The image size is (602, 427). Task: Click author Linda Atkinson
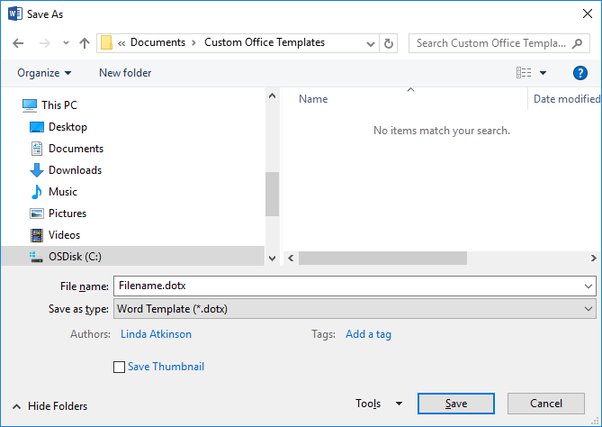(x=156, y=334)
